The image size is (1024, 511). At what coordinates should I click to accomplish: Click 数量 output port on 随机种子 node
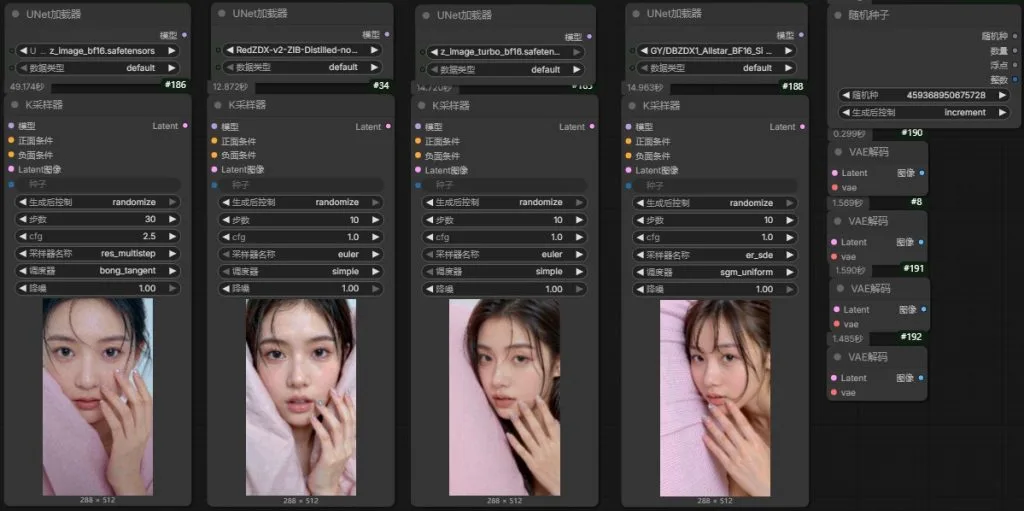click(1014, 51)
